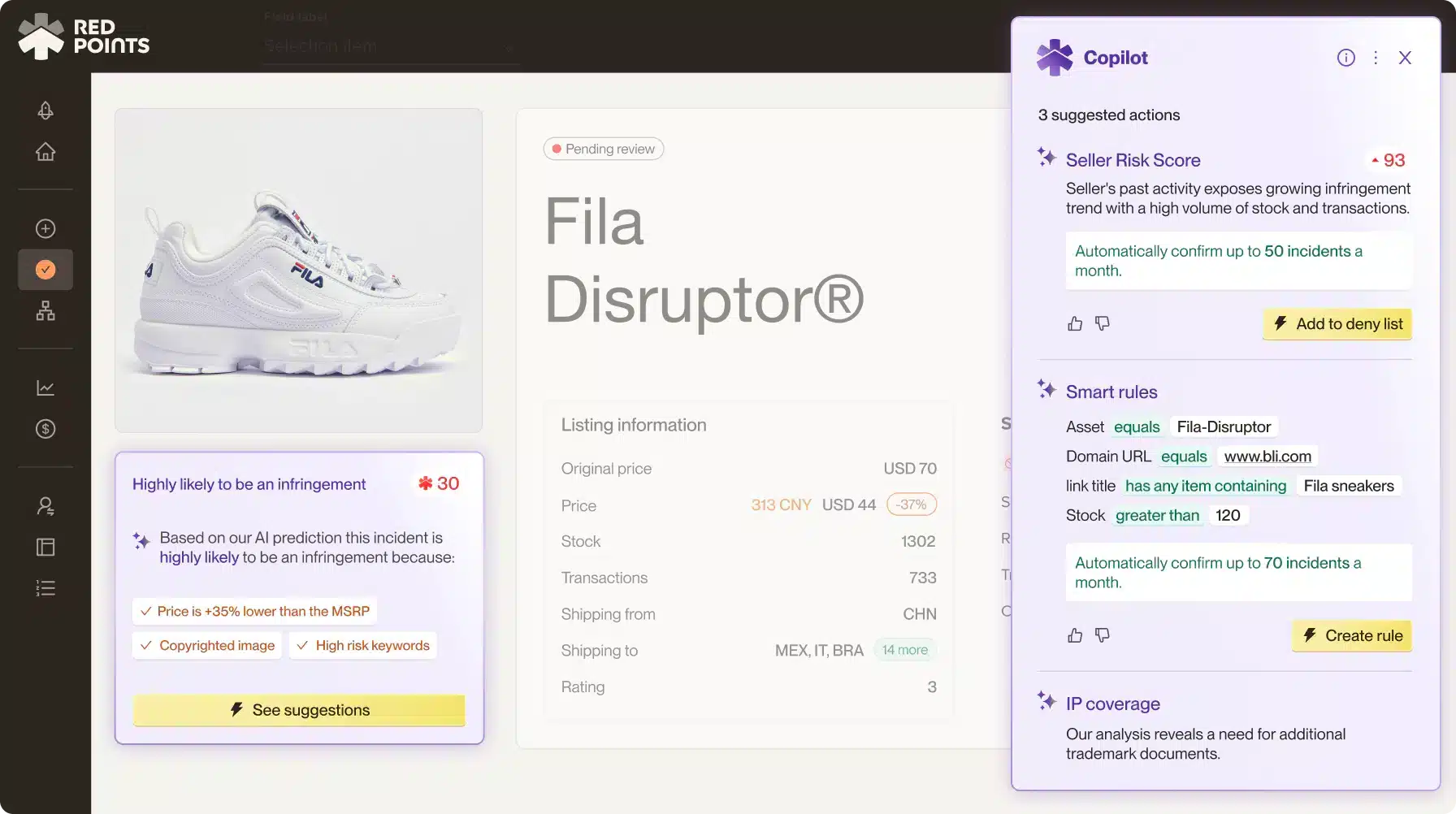Click the Listing information heading
The width and height of the screenshot is (1456, 814).
(x=634, y=425)
